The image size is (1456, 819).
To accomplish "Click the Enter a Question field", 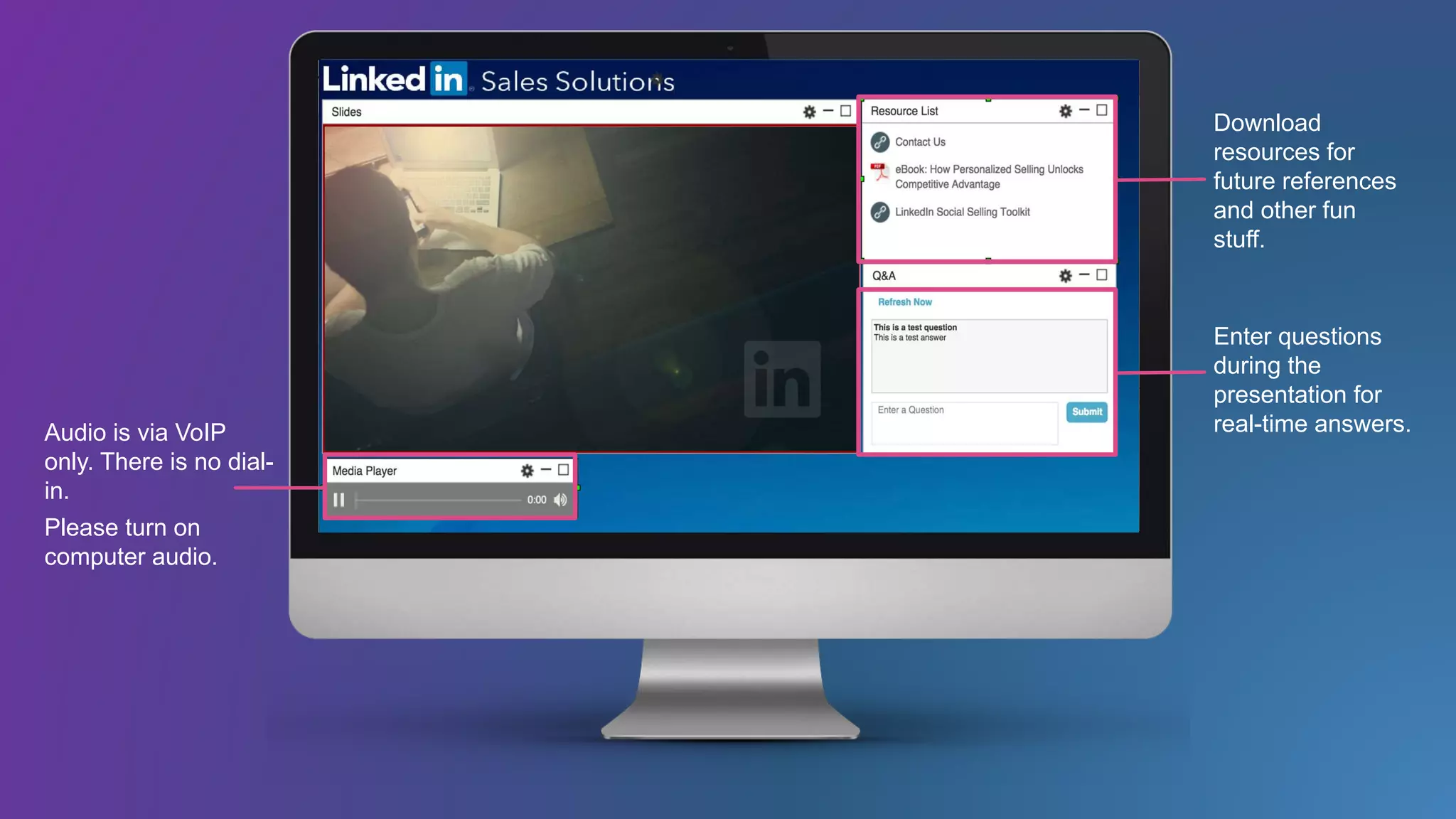I will (964, 423).
